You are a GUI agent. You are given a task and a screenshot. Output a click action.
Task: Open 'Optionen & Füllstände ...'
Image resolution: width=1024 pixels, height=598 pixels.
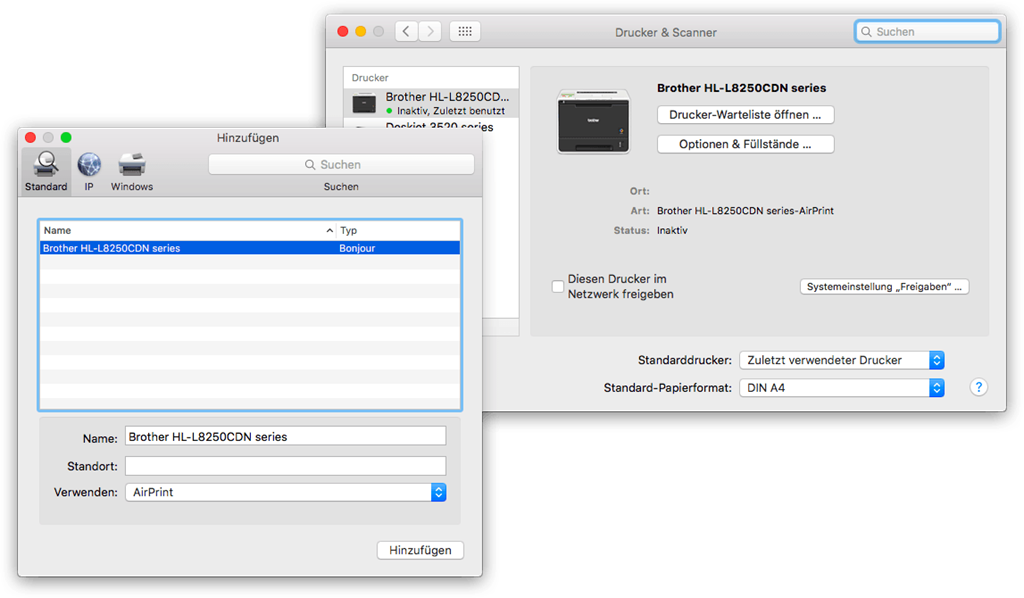[x=745, y=144]
